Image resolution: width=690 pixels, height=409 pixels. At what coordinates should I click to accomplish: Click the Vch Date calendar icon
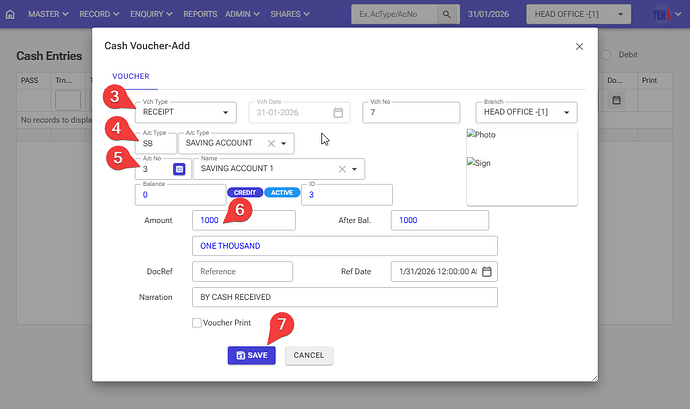click(339, 113)
